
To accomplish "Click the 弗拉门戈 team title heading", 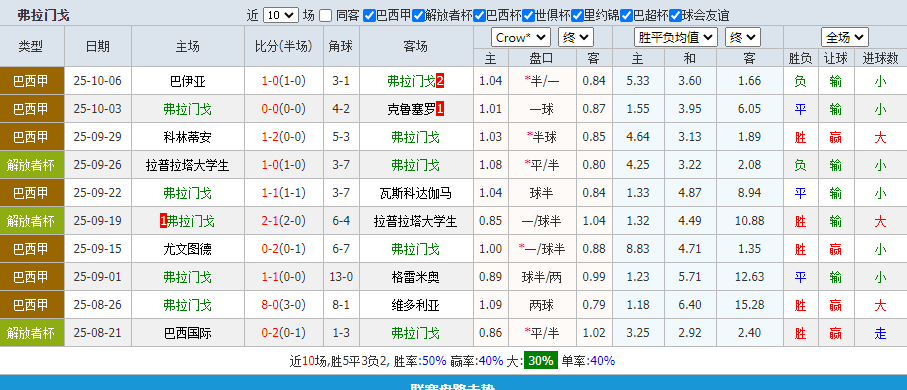I will [44, 16].
